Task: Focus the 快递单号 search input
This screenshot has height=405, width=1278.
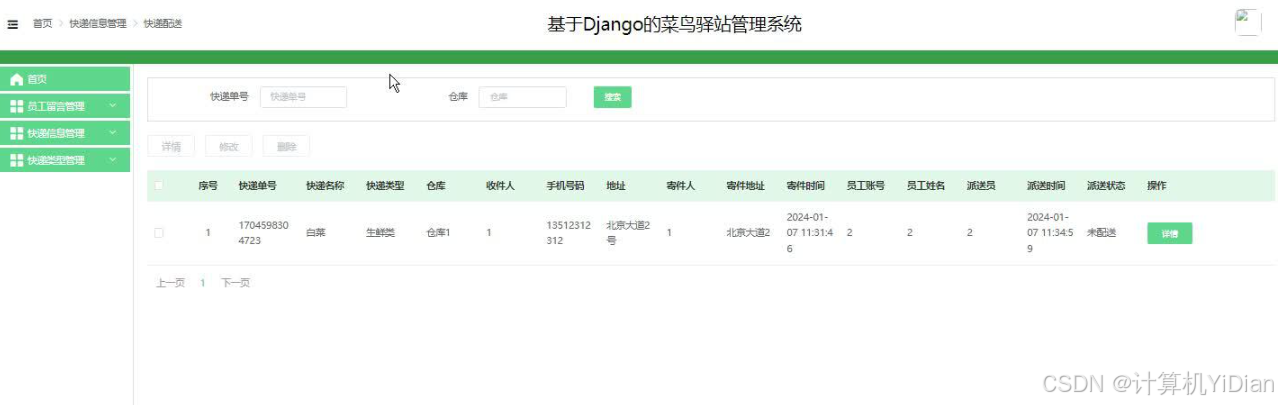Action: point(303,97)
